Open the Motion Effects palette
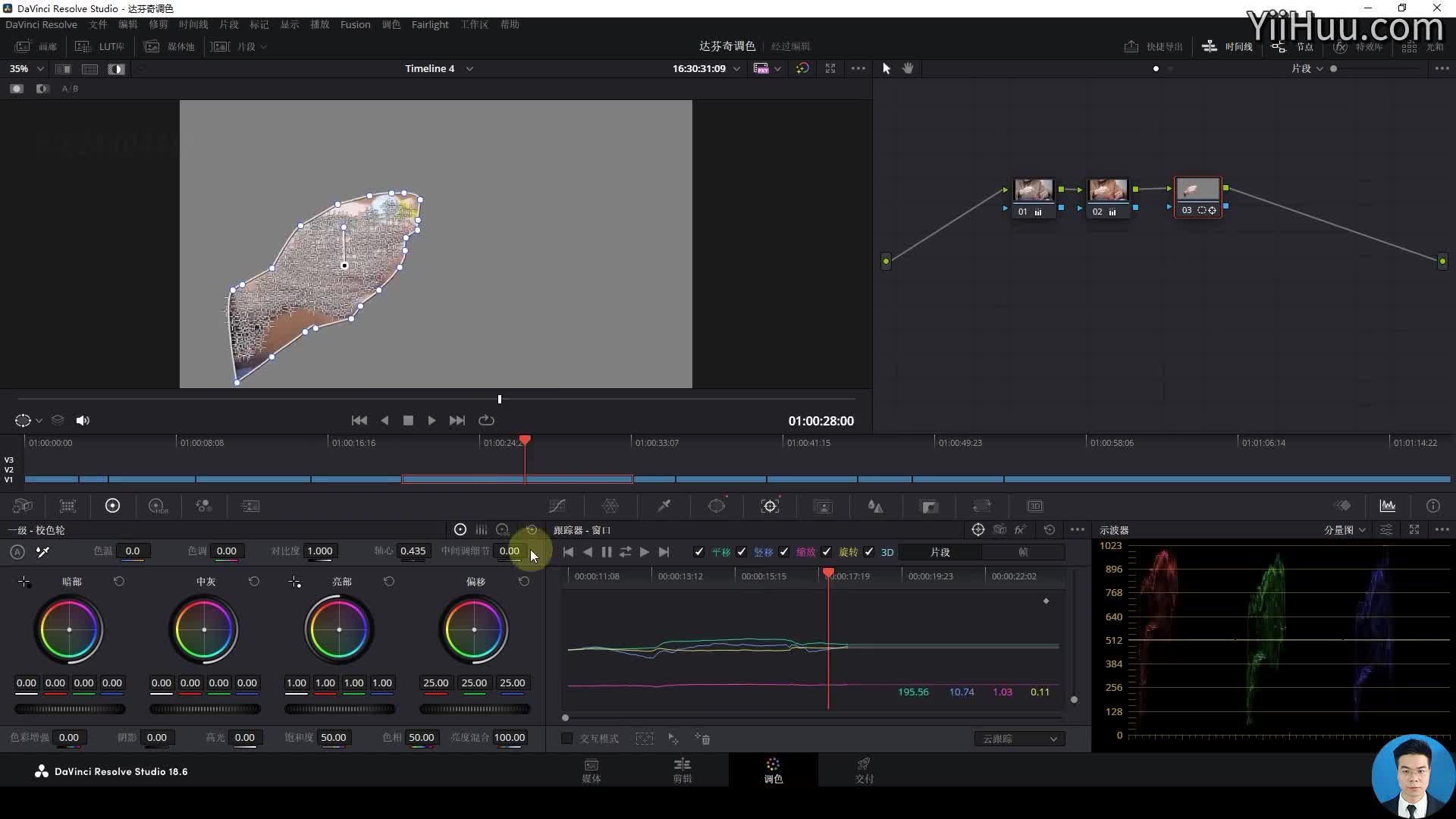Screen dimensions: 1456x819 pos(250,506)
